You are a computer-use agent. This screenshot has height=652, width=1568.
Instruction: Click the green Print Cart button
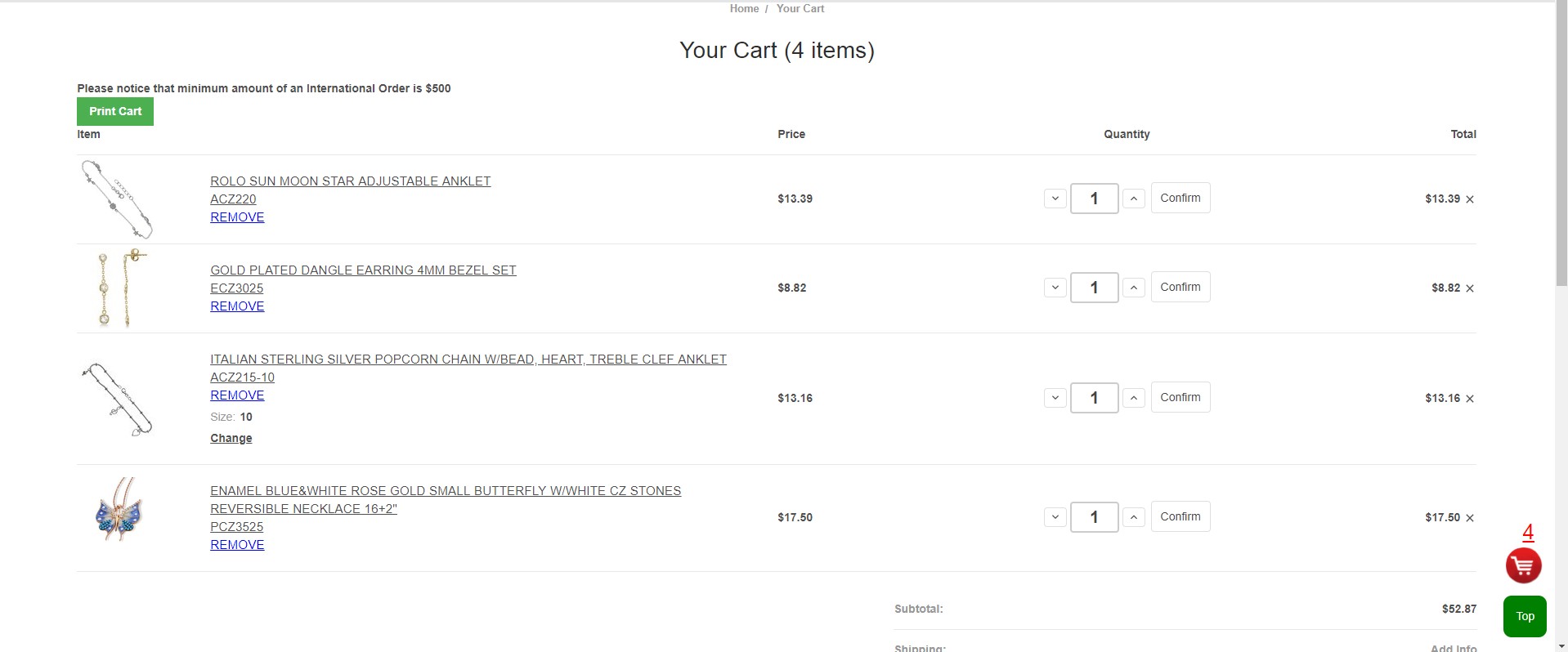(115, 111)
